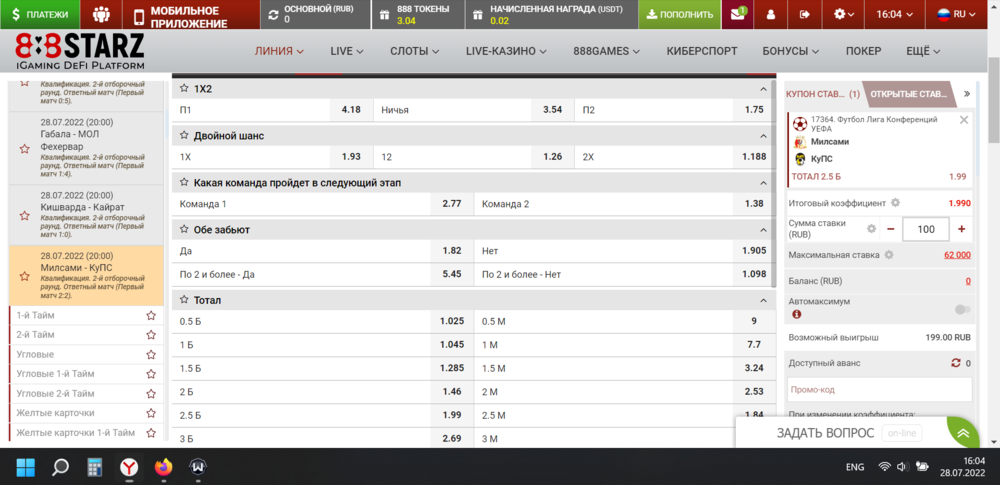Open Windows Start menu

26,468
